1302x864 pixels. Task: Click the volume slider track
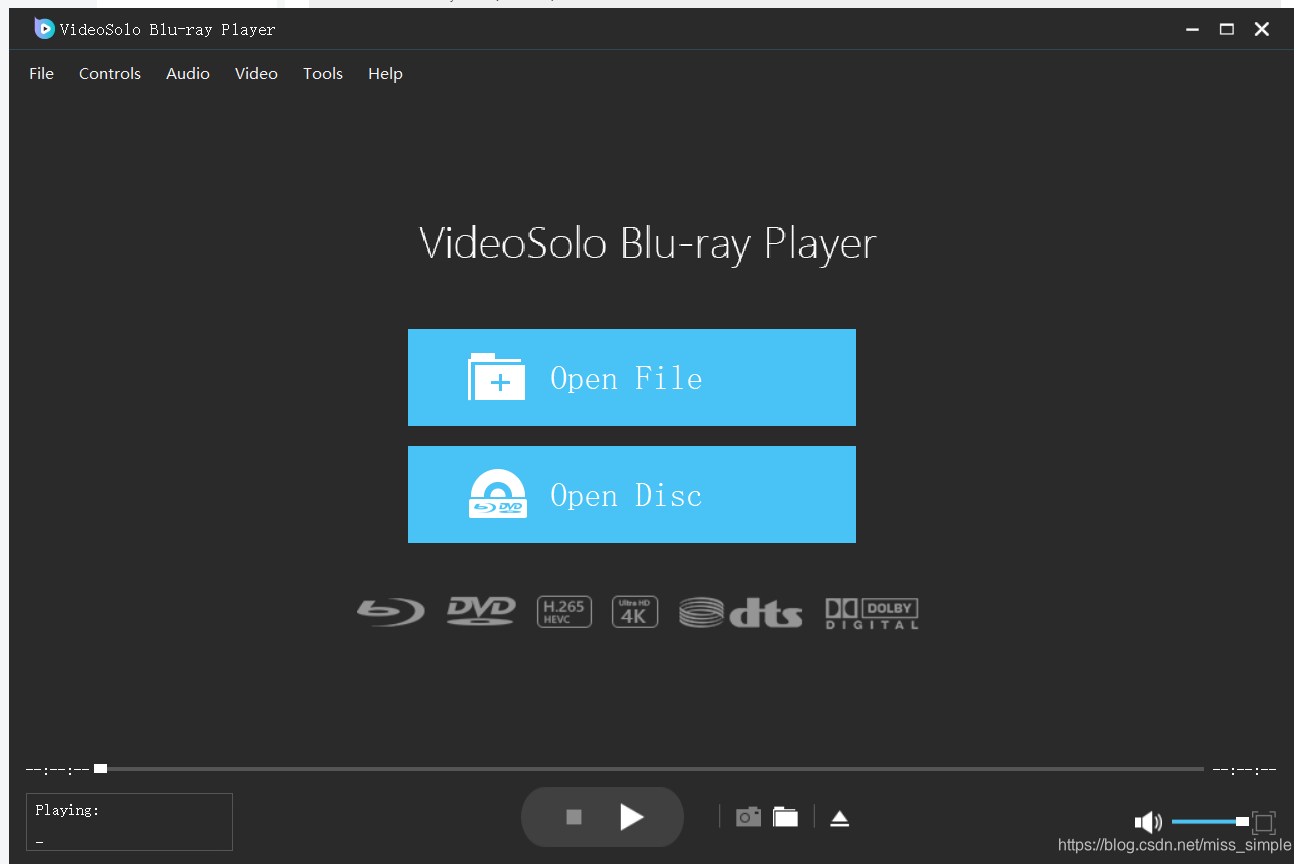pyautogui.click(x=1210, y=821)
